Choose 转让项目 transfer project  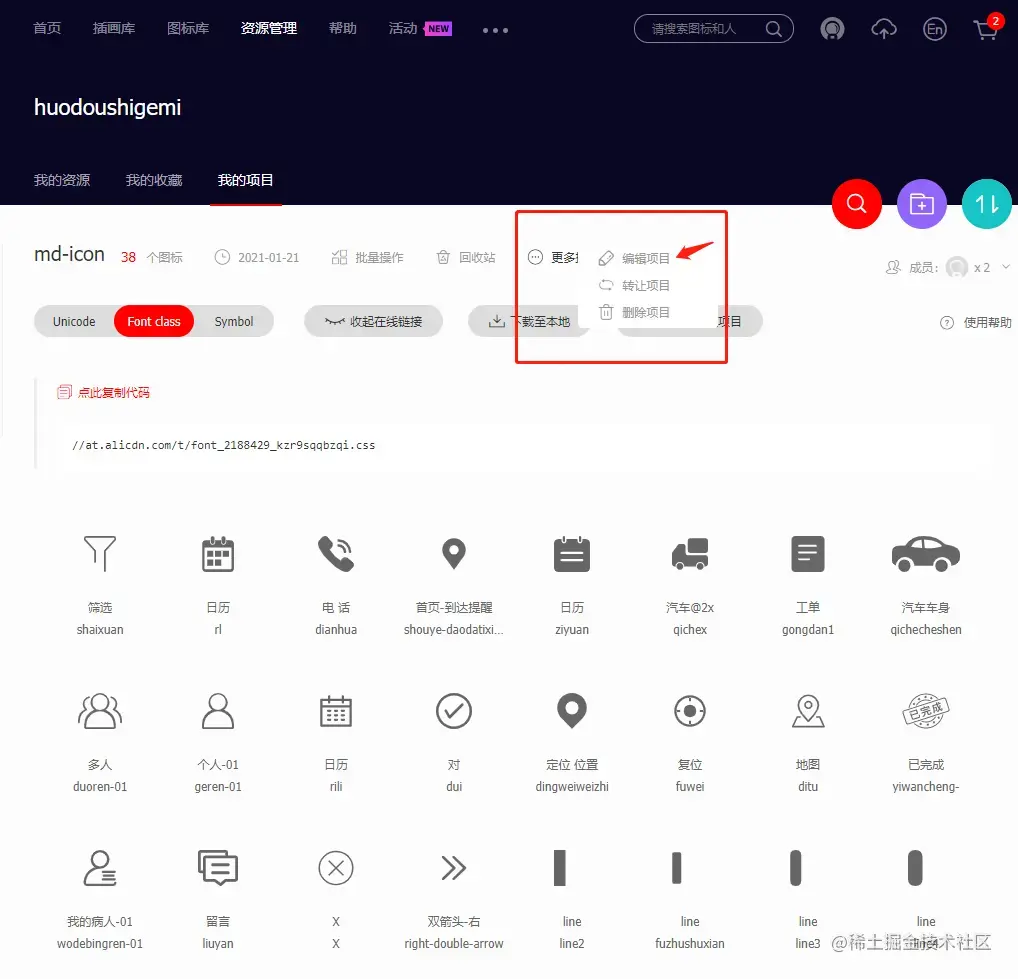(x=634, y=285)
